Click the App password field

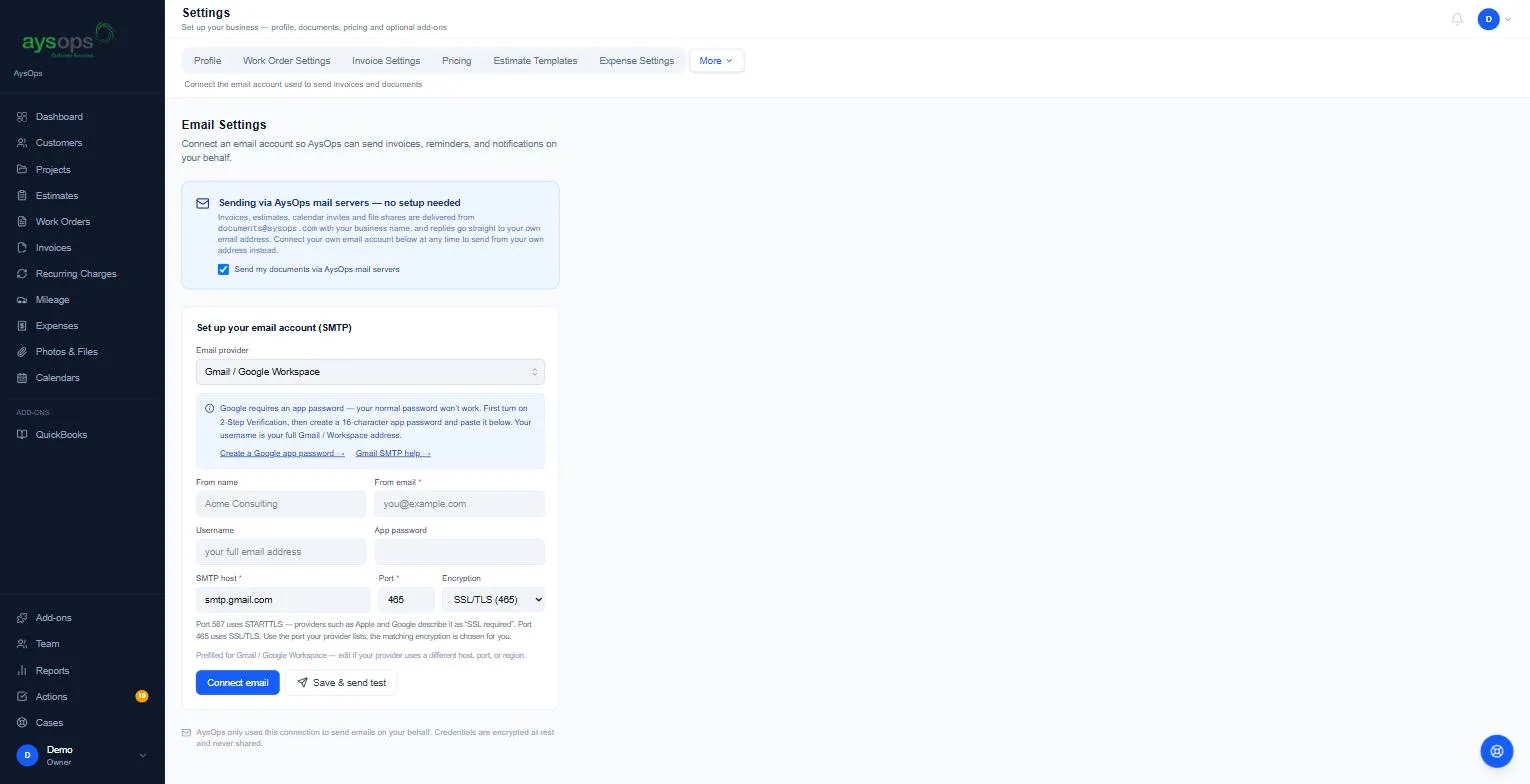tap(460, 552)
